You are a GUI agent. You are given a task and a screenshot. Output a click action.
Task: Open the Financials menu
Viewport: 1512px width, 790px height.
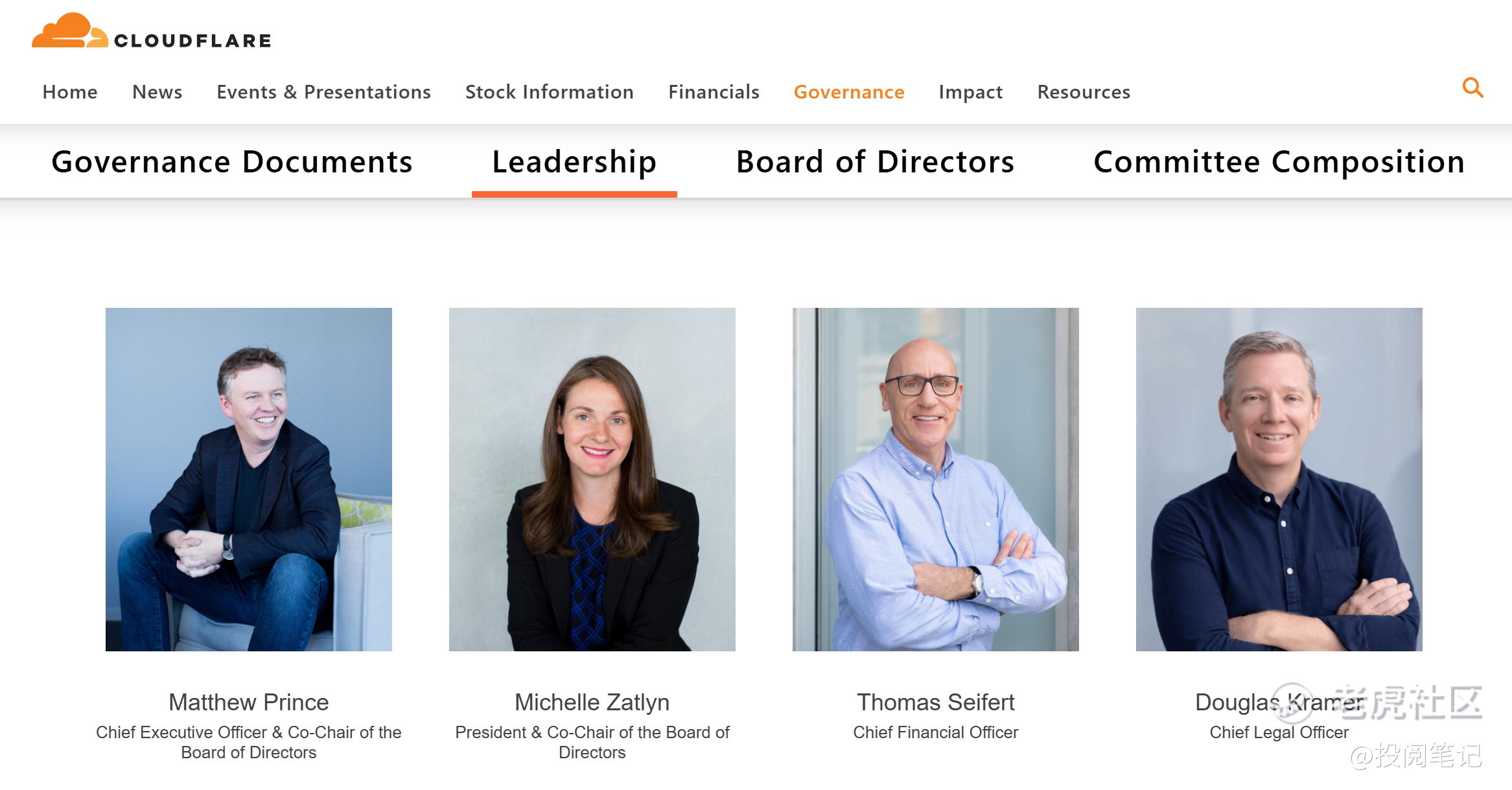click(x=714, y=92)
